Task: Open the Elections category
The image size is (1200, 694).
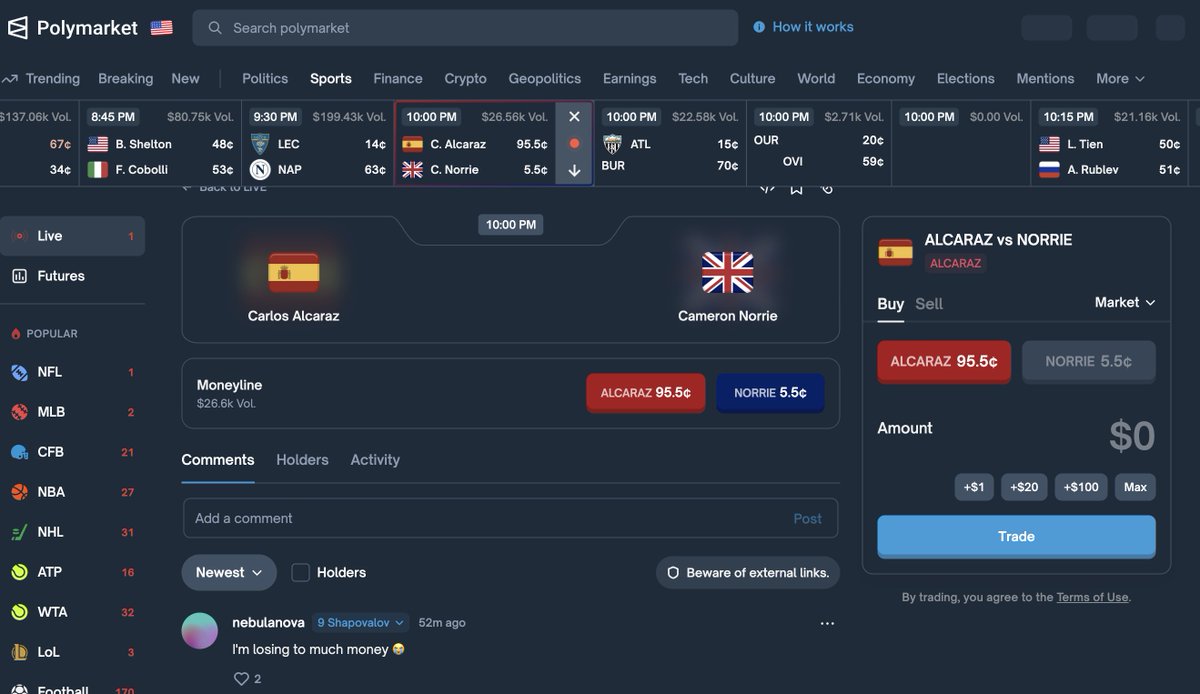Action: point(966,78)
